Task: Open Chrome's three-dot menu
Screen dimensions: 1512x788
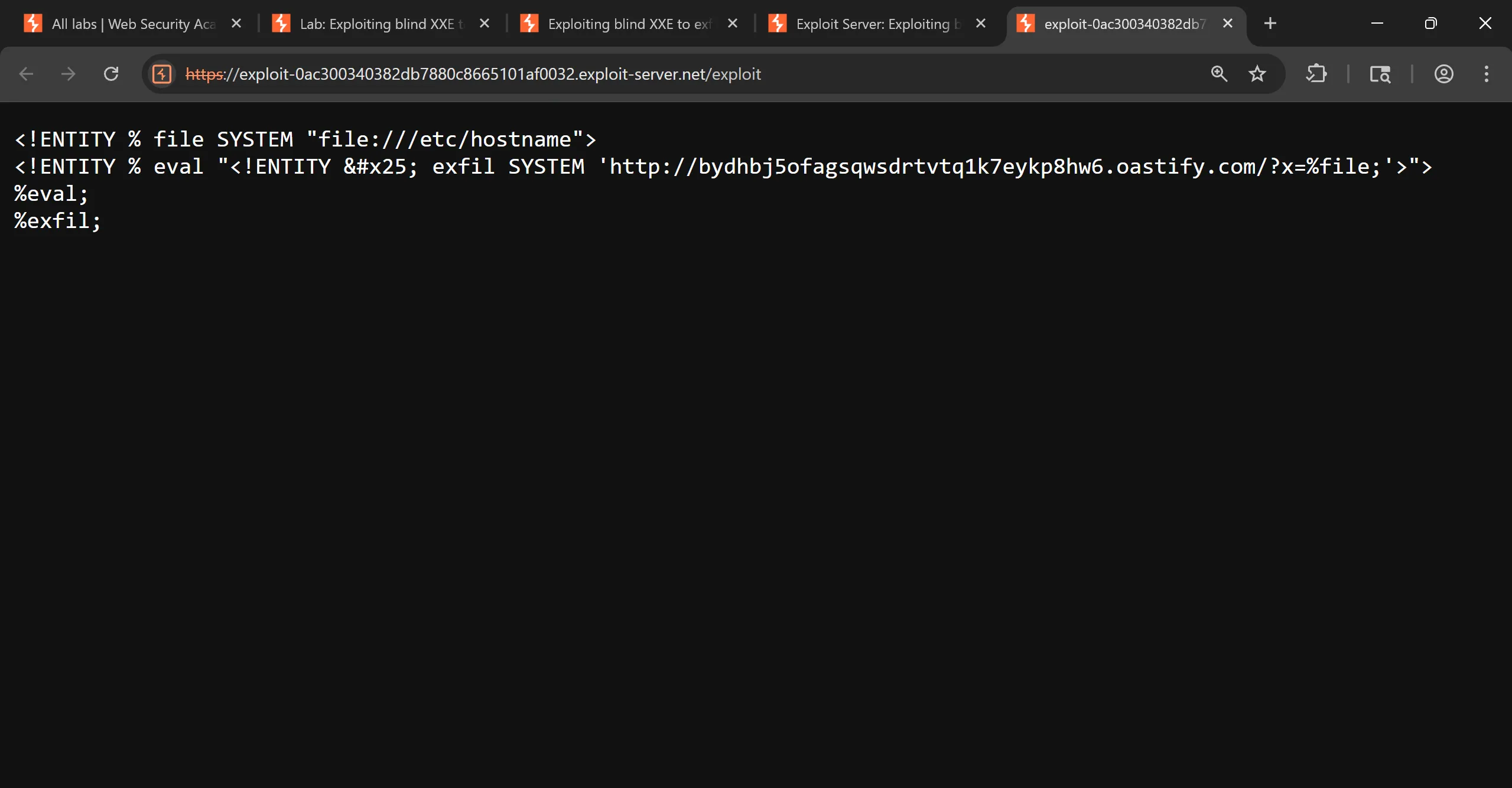Action: (x=1486, y=74)
